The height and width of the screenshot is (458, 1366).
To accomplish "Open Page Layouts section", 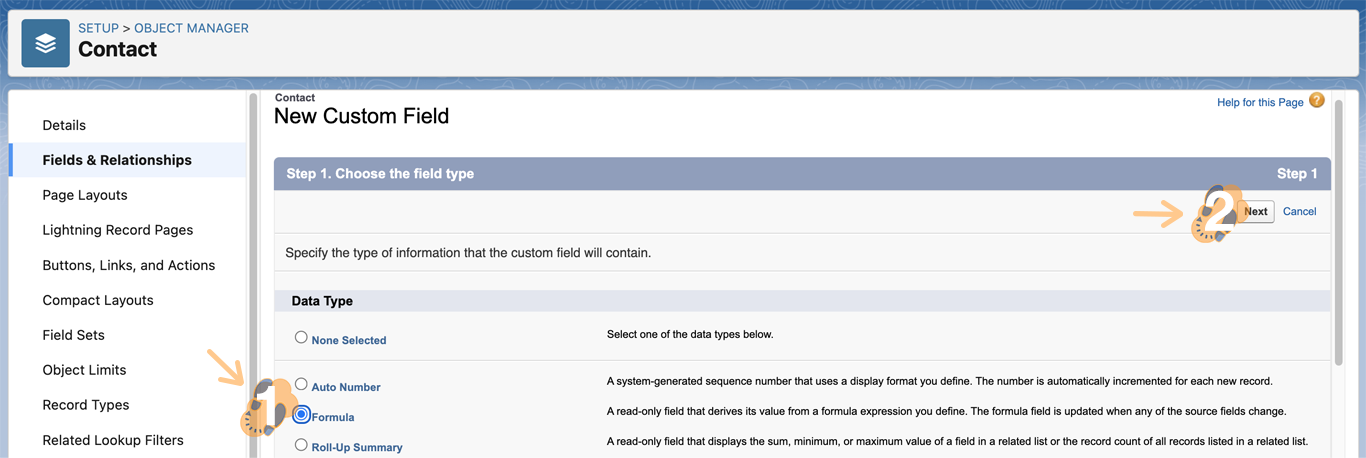I will click(x=85, y=195).
